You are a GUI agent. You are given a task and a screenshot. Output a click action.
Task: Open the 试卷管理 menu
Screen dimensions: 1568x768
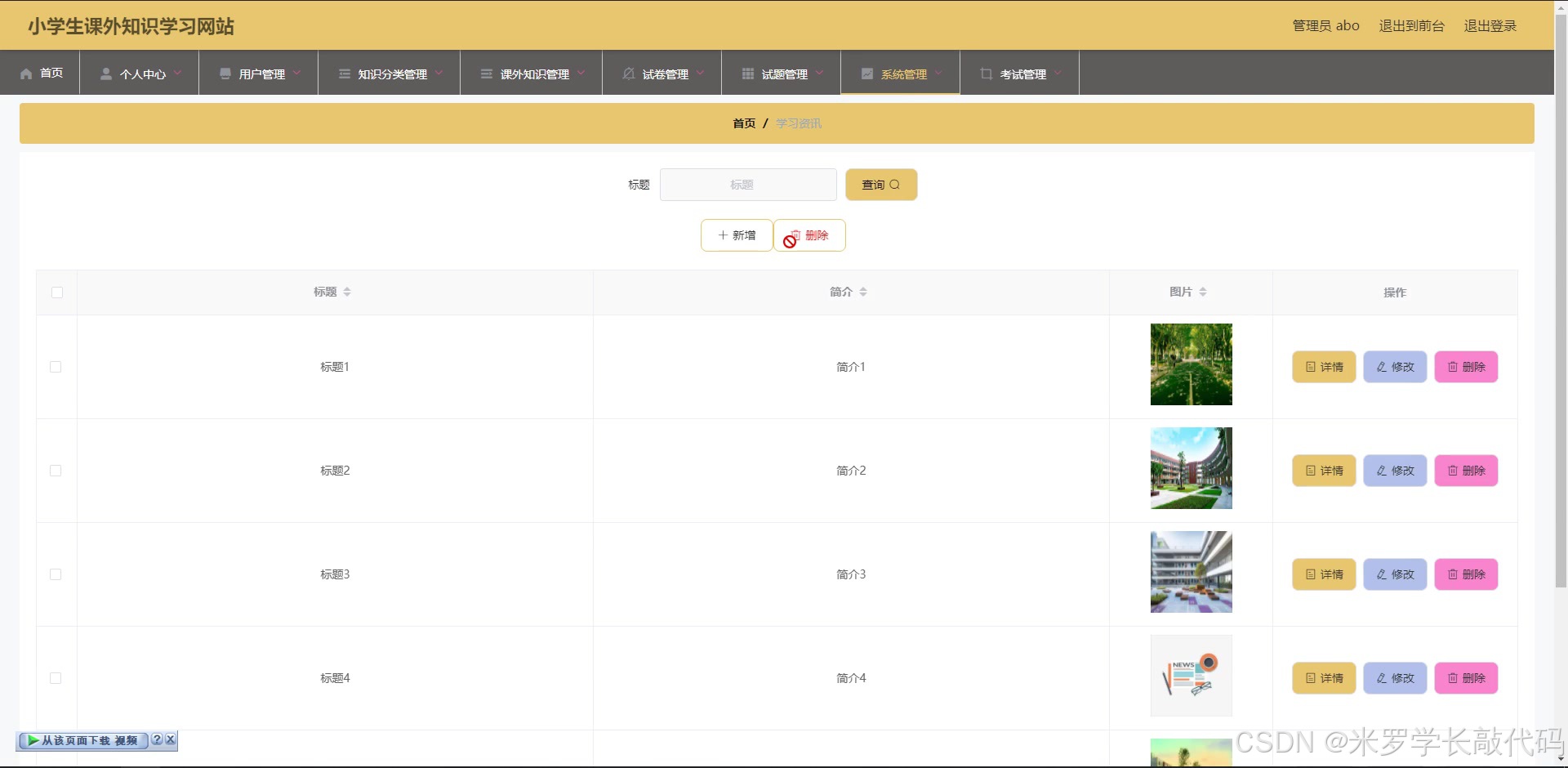(x=662, y=73)
